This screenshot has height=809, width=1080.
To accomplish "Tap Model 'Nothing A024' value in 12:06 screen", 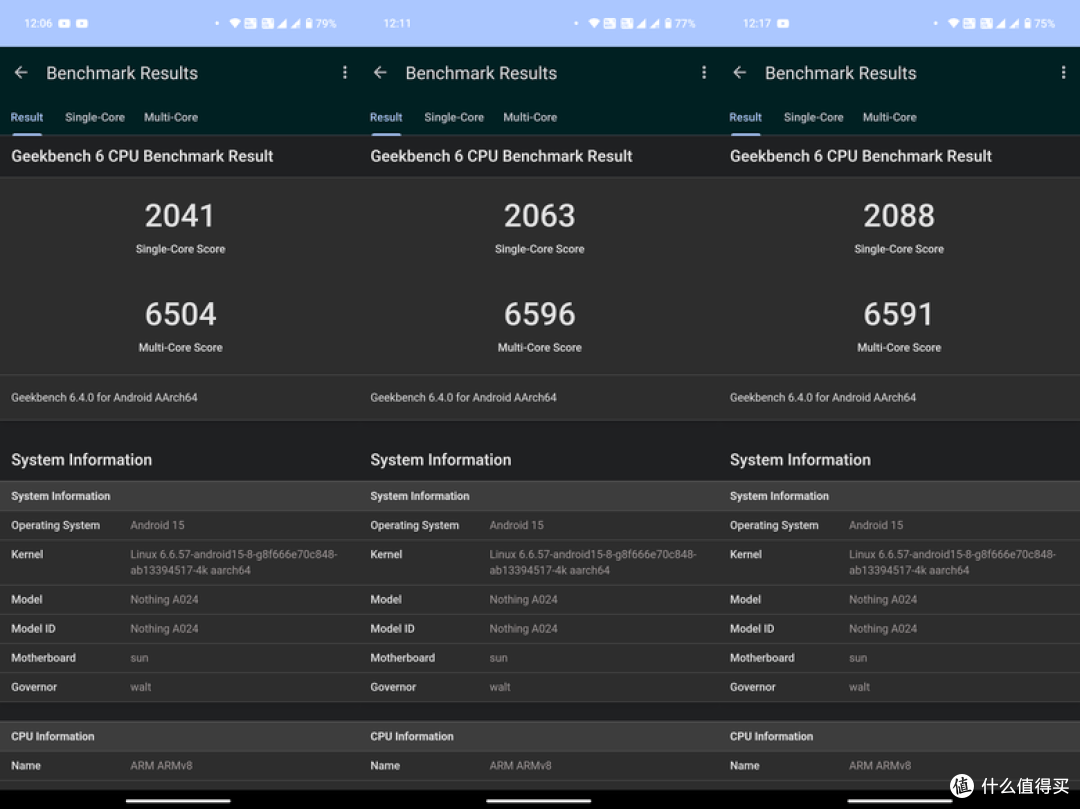I will click(164, 599).
